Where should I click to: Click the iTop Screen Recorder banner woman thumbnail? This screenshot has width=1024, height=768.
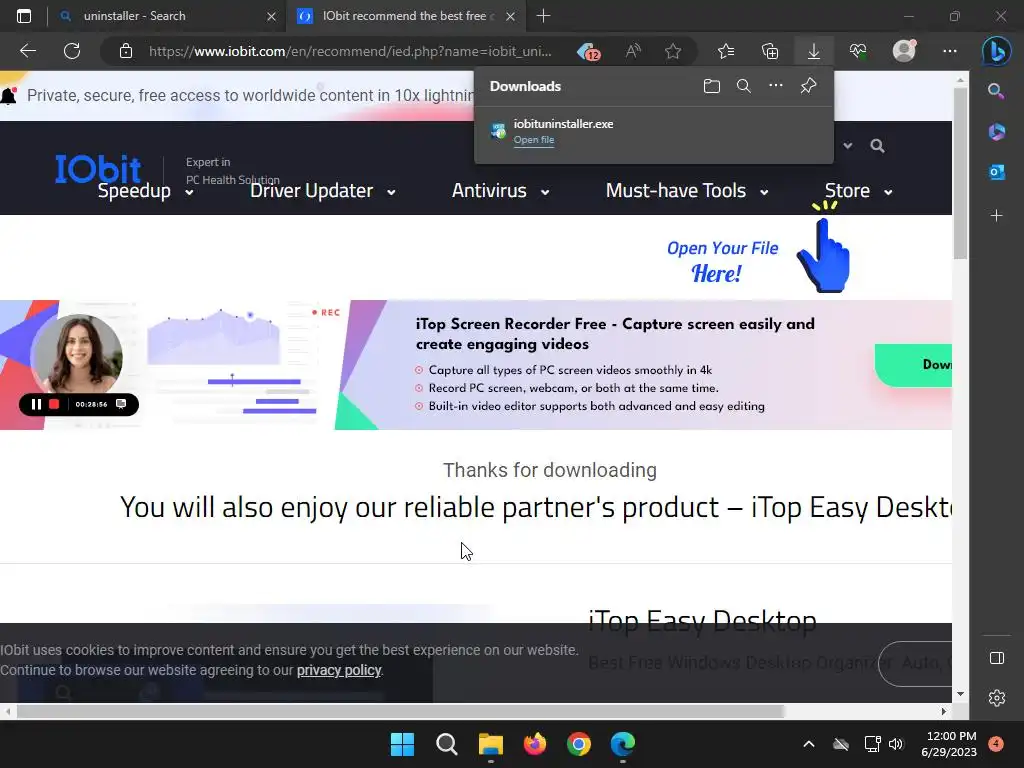pyautogui.click(x=78, y=353)
